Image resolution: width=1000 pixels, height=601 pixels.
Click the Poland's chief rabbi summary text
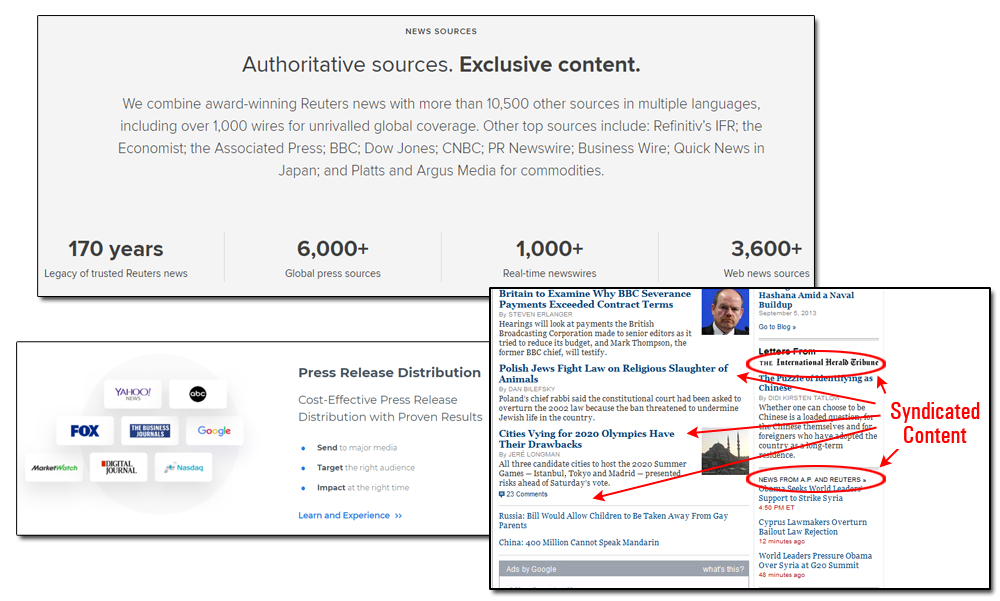click(x=620, y=408)
